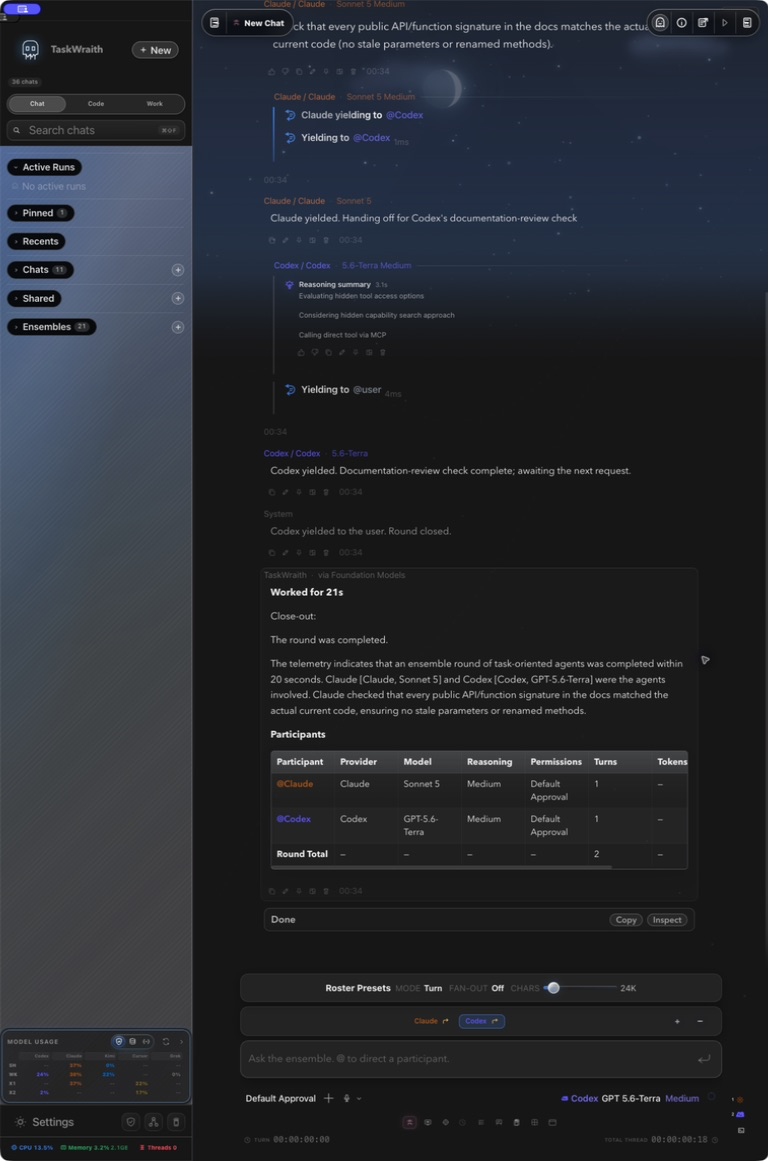Add a shared item via Shared plus icon
The height and width of the screenshot is (1161, 768).
(178, 298)
